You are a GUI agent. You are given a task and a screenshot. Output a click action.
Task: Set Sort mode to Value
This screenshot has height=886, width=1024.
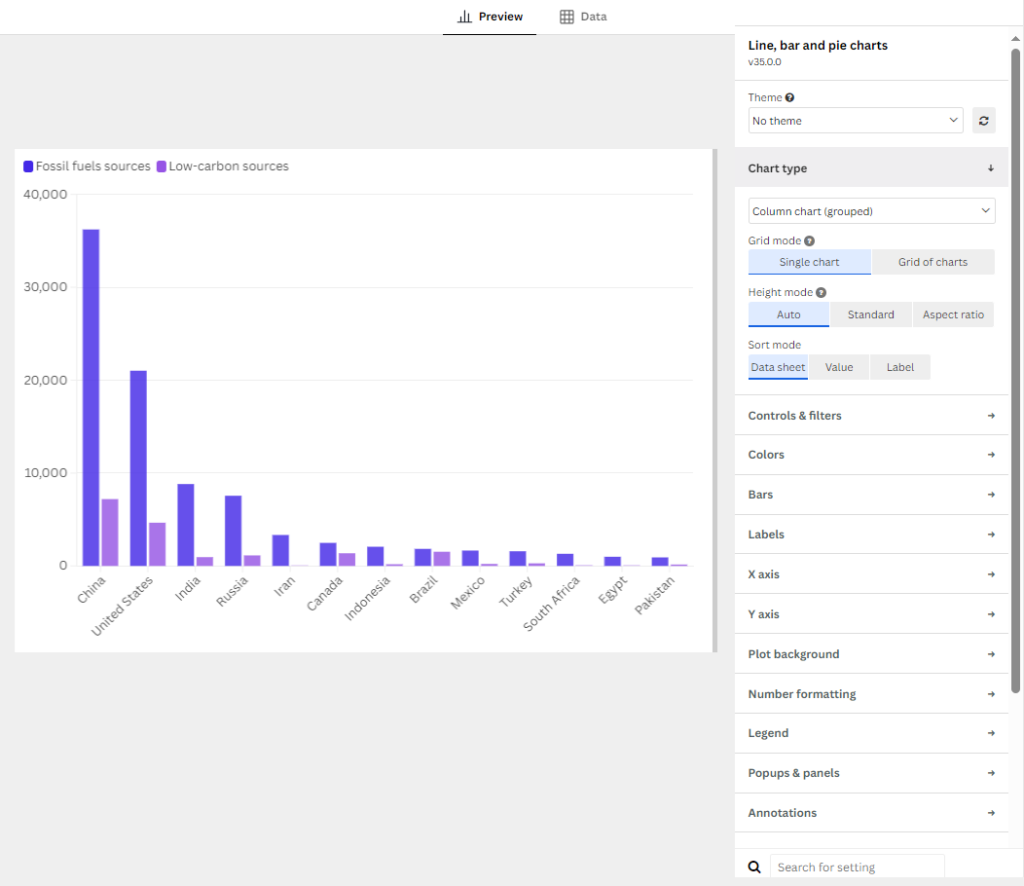pos(839,368)
